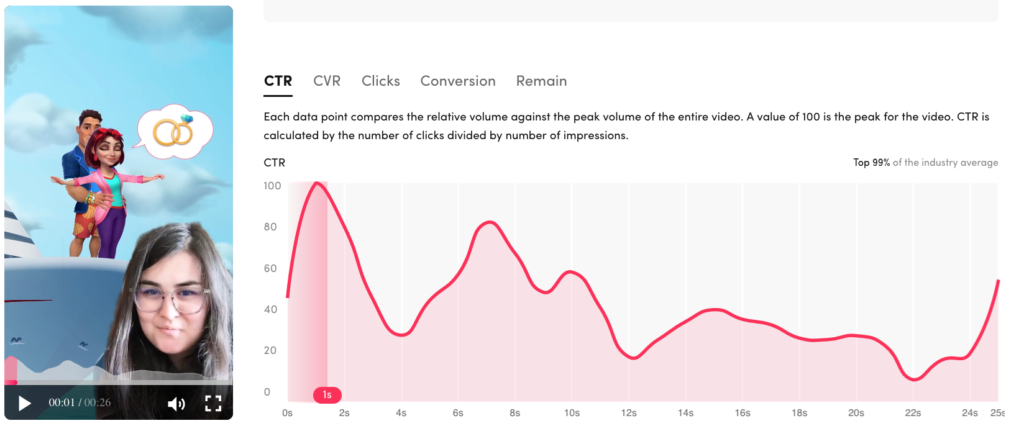Image resolution: width=1024 pixels, height=431 pixels.
Task: Open the video in fullscreen
Action: [x=214, y=403]
